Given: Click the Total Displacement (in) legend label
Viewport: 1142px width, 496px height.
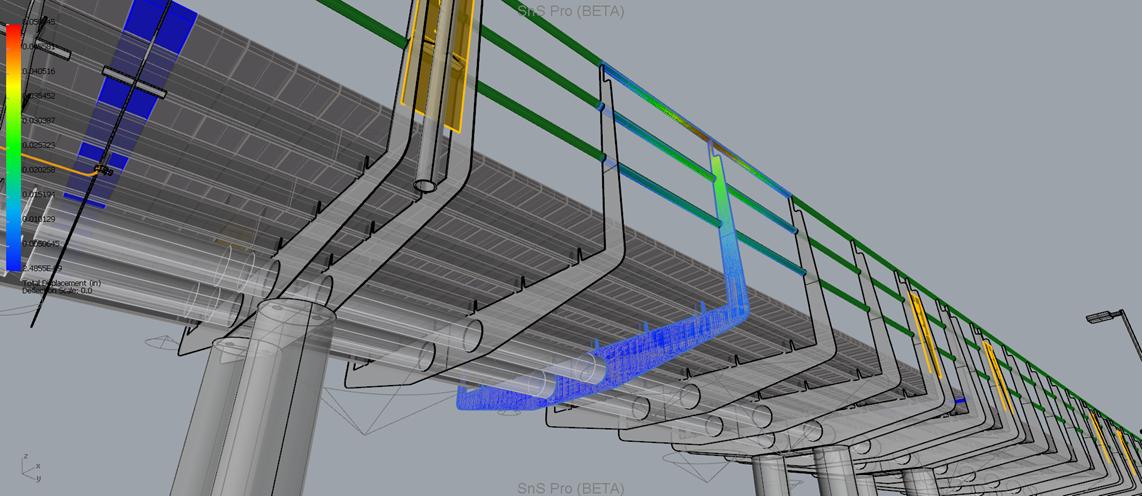Looking at the screenshot, I should click(x=61, y=283).
